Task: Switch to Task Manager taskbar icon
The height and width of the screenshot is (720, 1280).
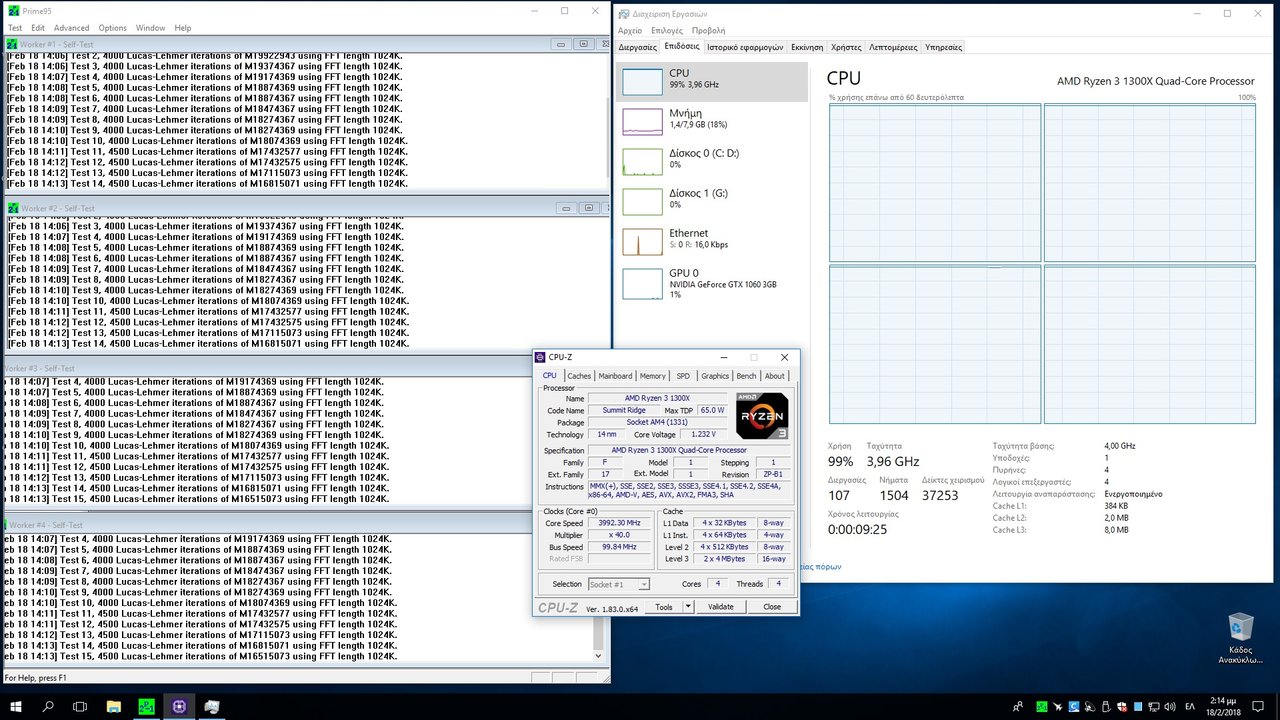Action: pos(212,706)
